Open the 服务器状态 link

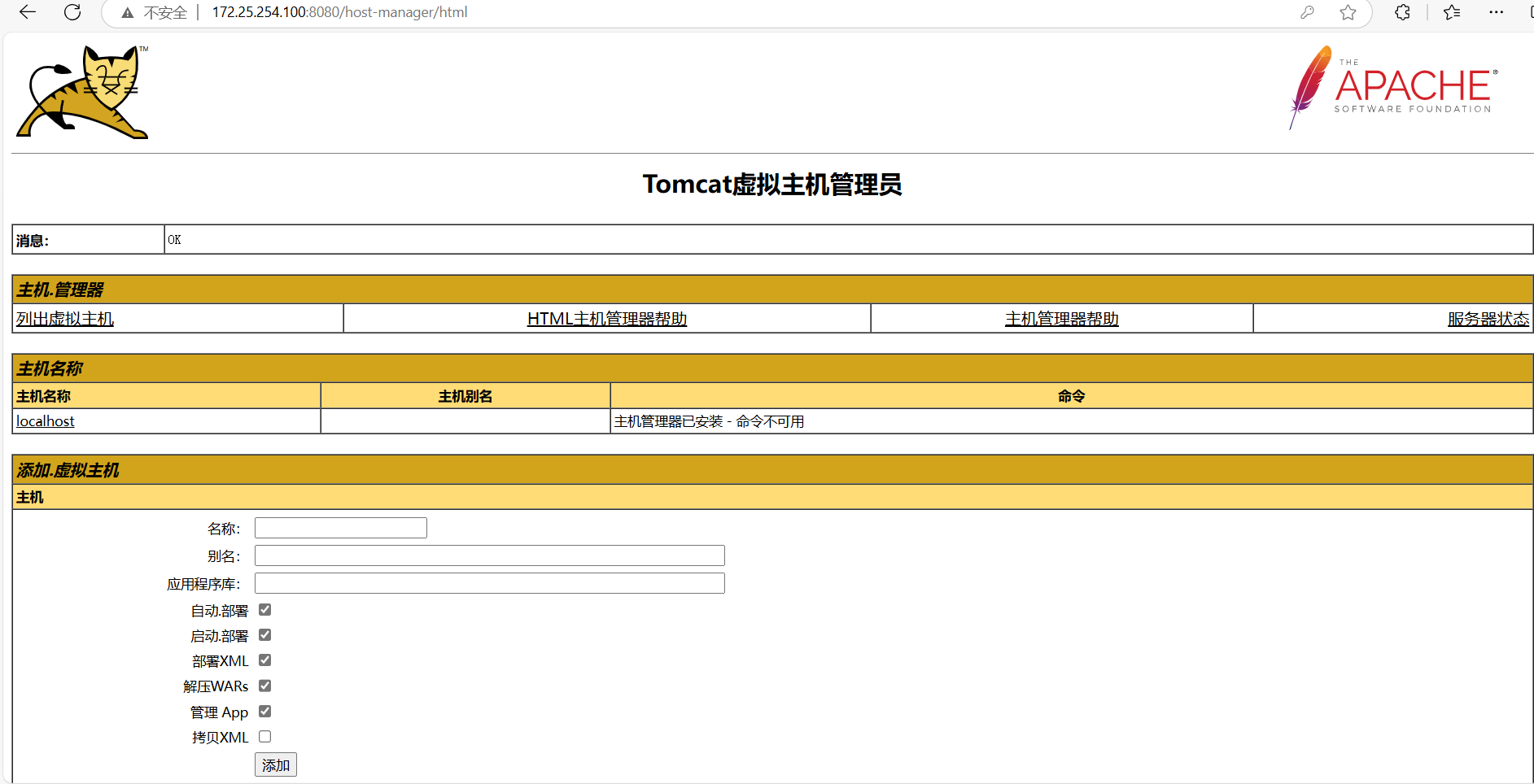point(1488,319)
